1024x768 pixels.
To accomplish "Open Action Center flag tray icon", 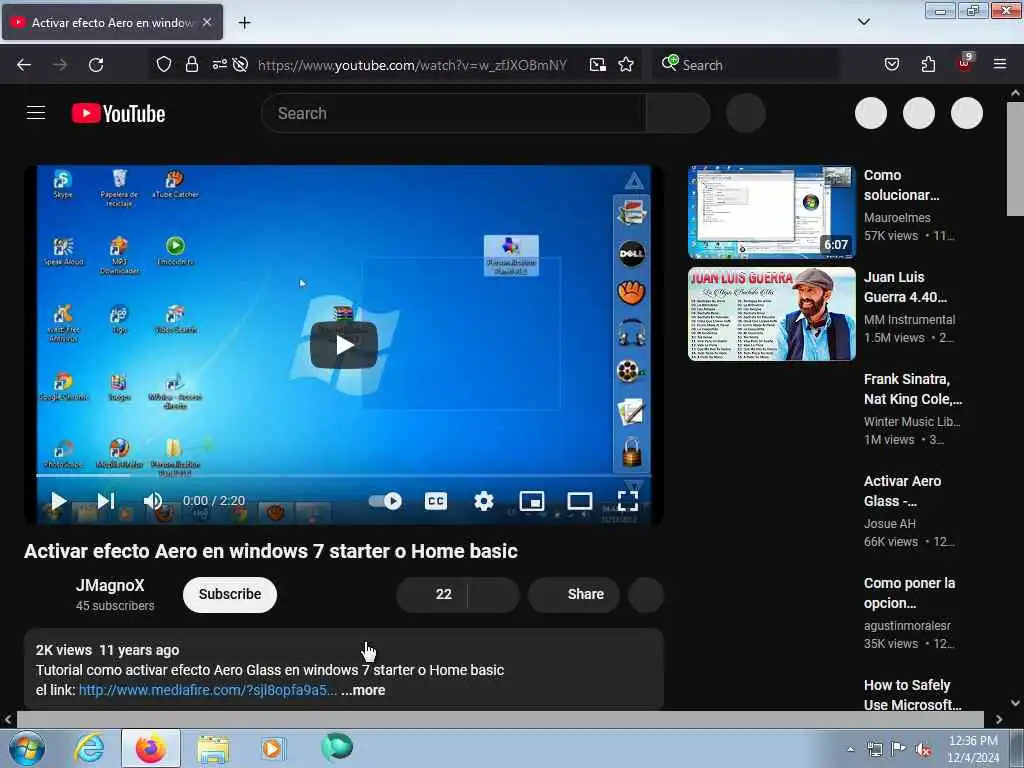I will pos(898,749).
